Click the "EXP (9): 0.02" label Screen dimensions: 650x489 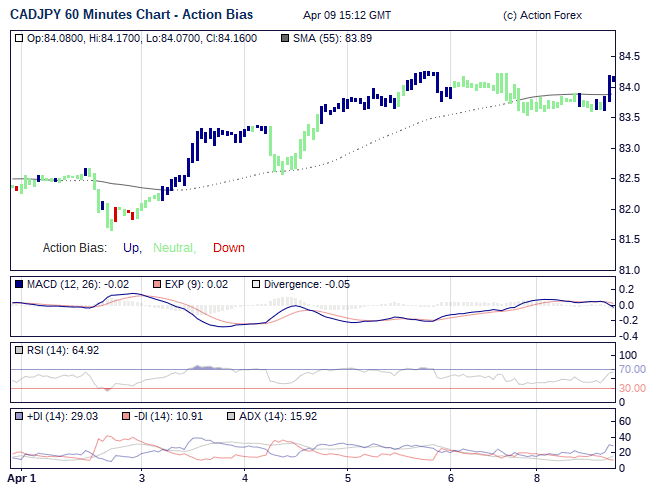click(x=196, y=284)
